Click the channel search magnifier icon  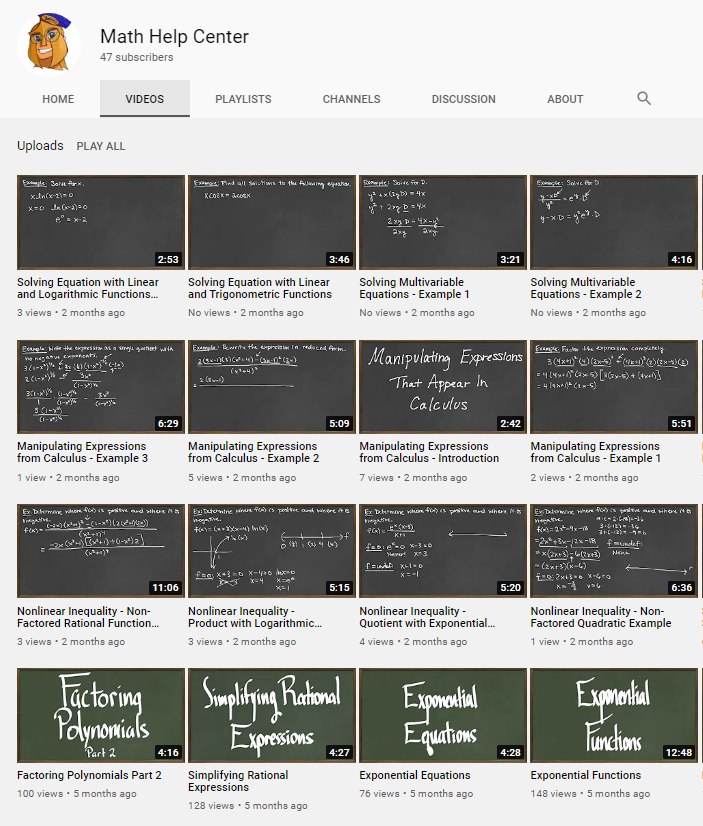coord(643,98)
